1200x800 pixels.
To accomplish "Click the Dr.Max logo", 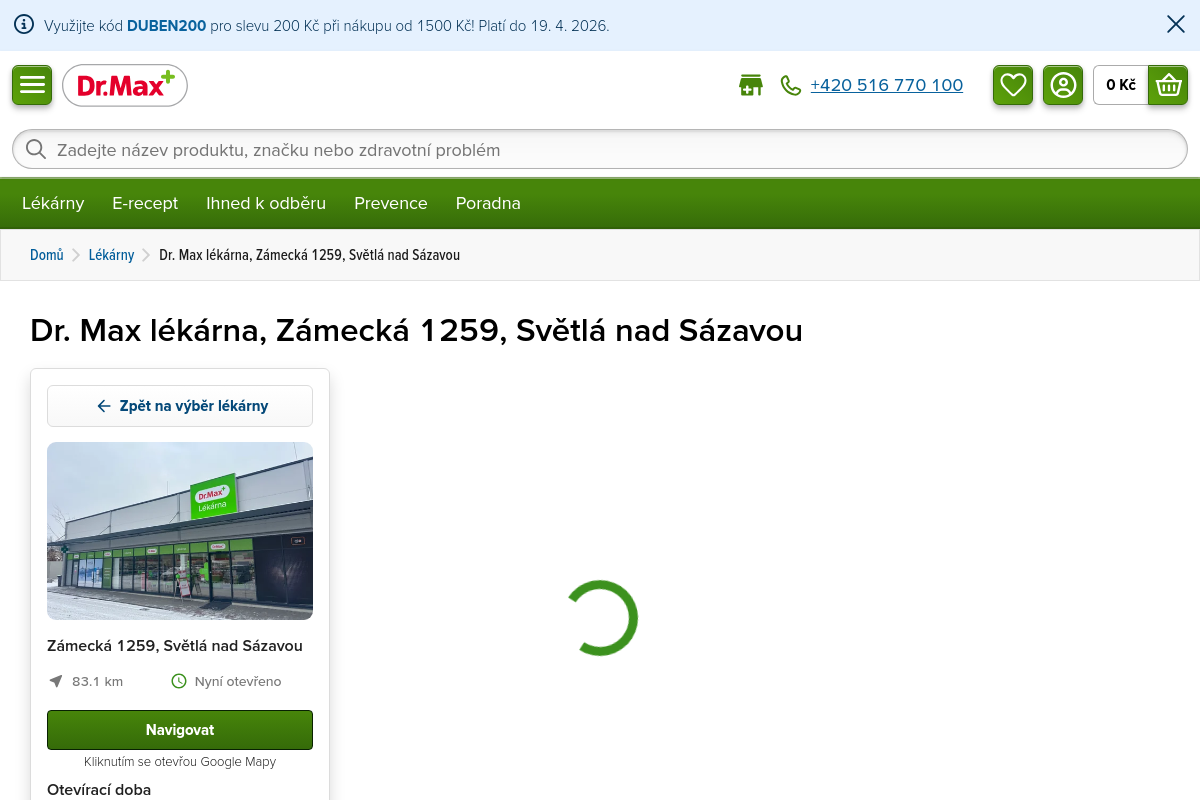I will coord(125,86).
